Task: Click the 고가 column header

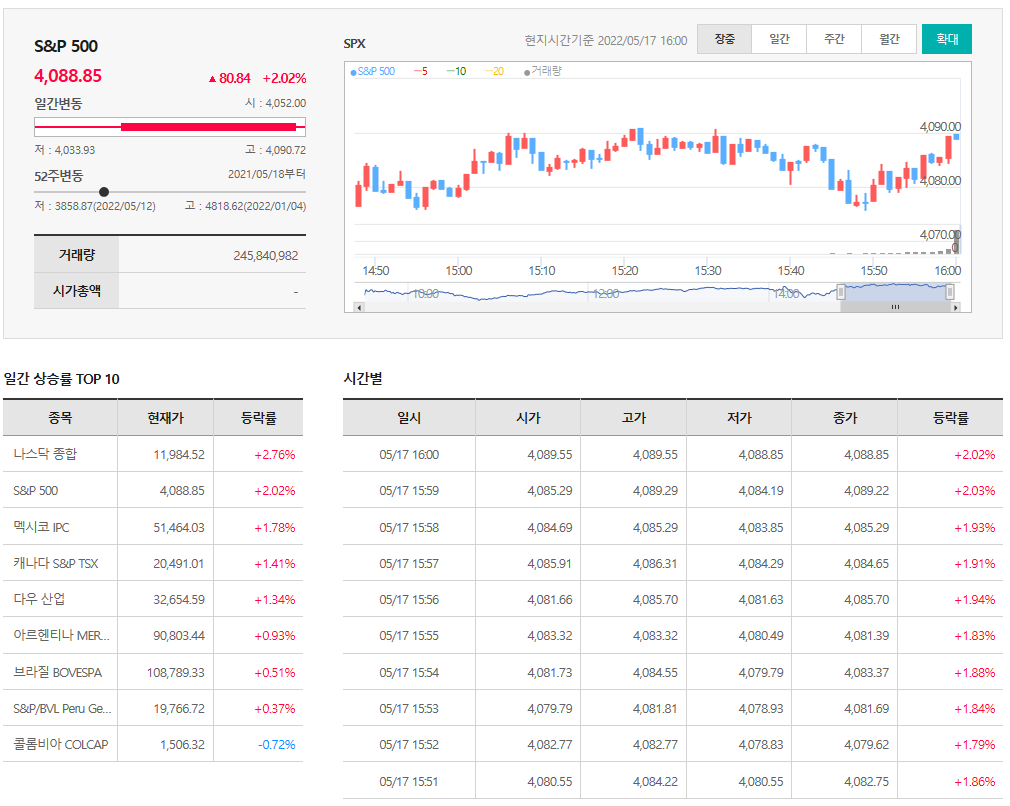Action: 634,417
